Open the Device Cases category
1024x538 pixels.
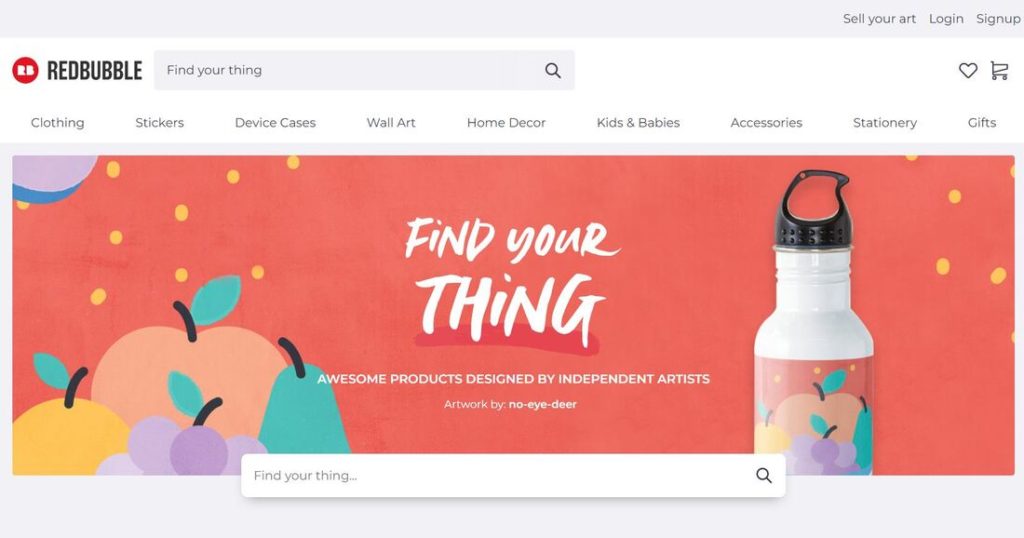pyautogui.click(x=275, y=123)
